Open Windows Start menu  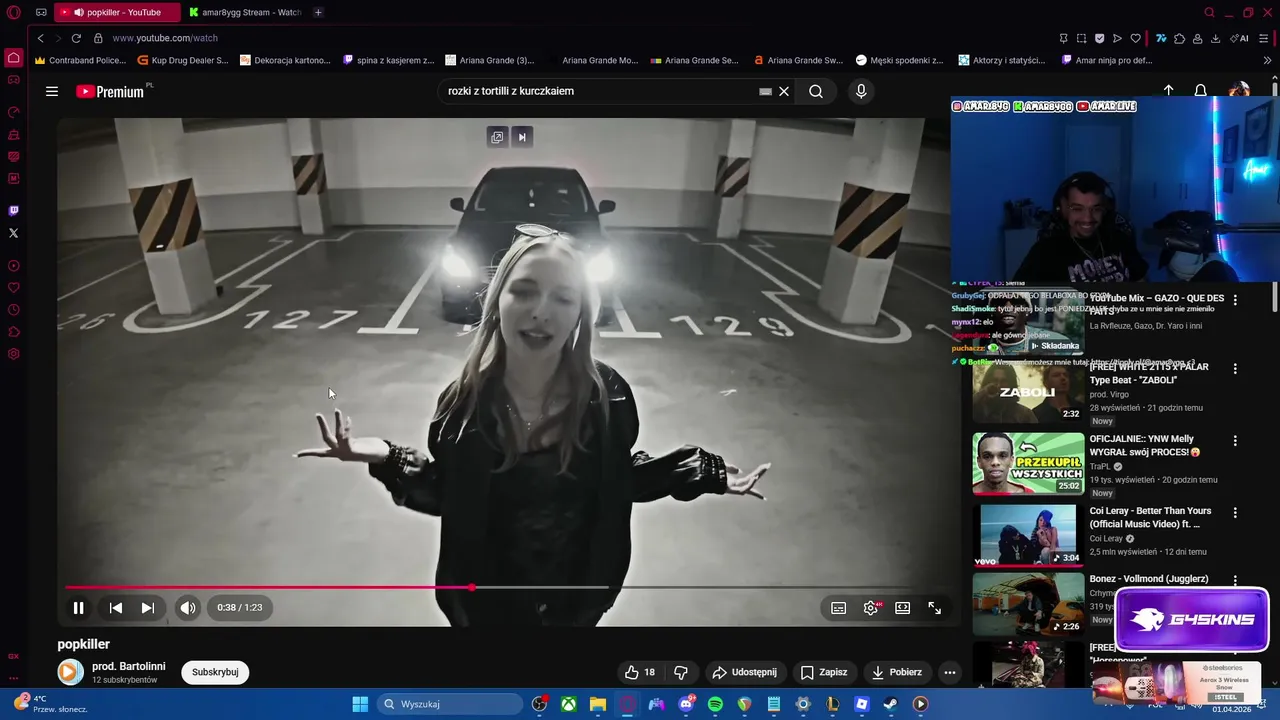pyautogui.click(x=360, y=704)
